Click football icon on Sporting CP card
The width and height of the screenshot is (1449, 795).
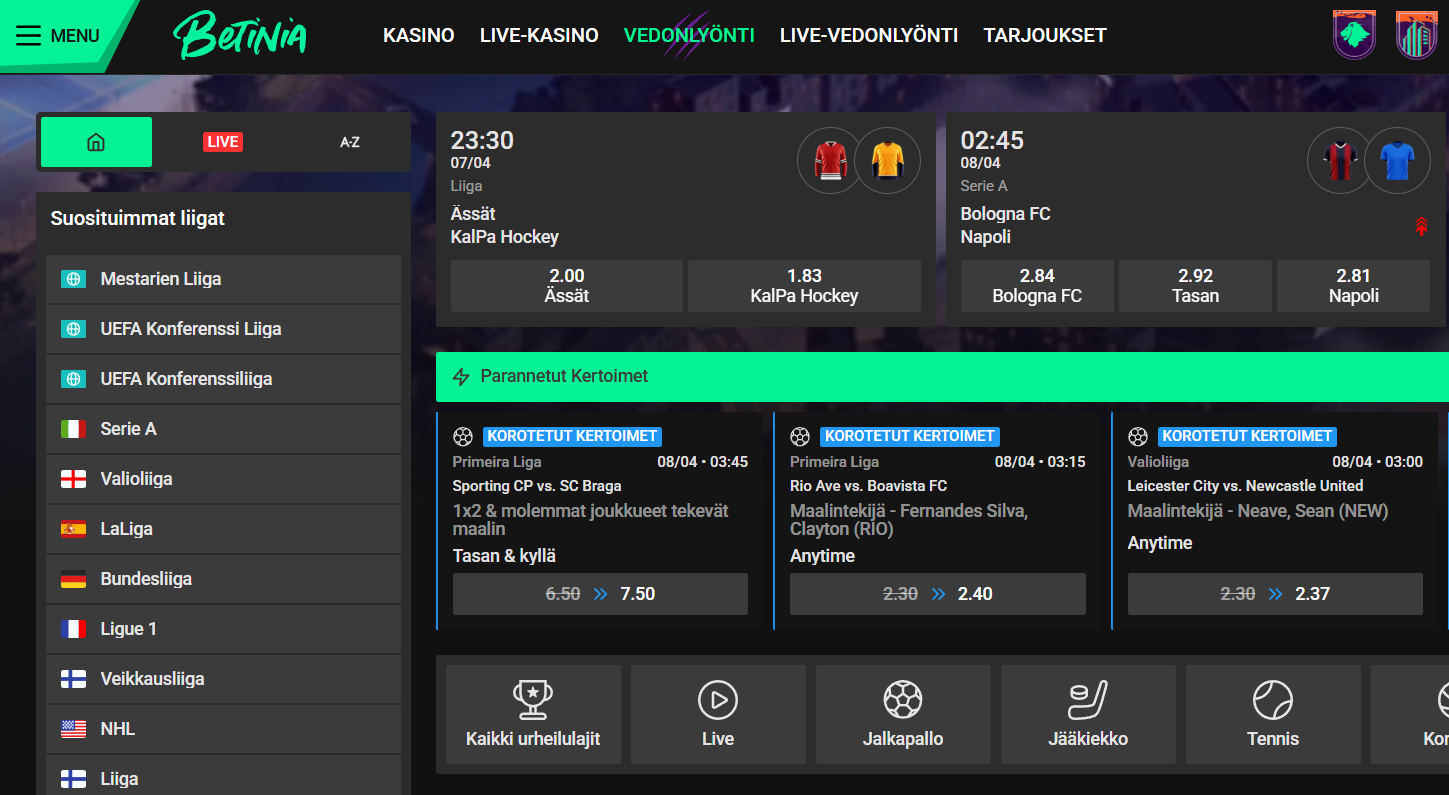click(463, 436)
